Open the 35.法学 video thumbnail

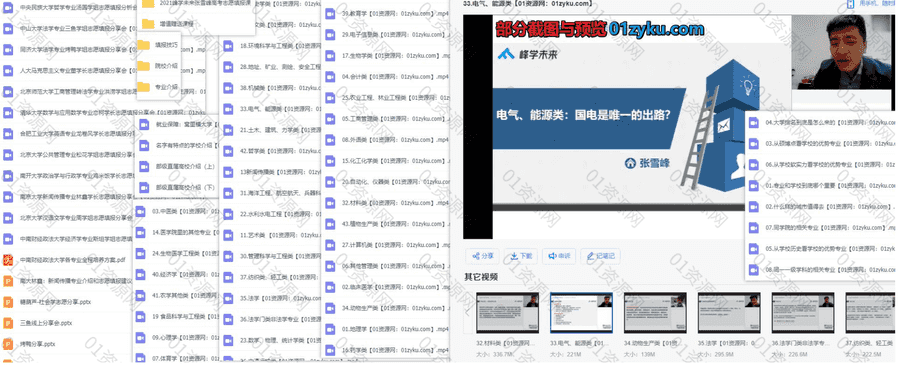[x=729, y=313]
